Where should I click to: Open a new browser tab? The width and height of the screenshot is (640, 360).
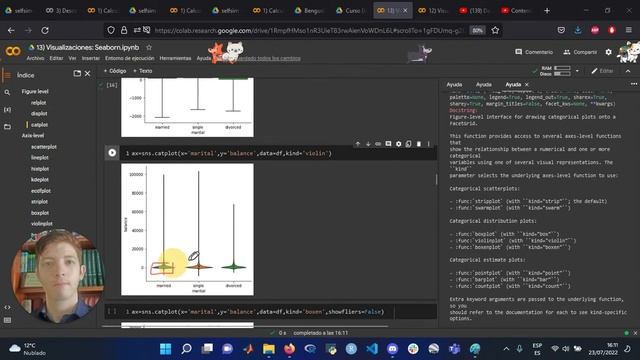[547, 11]
